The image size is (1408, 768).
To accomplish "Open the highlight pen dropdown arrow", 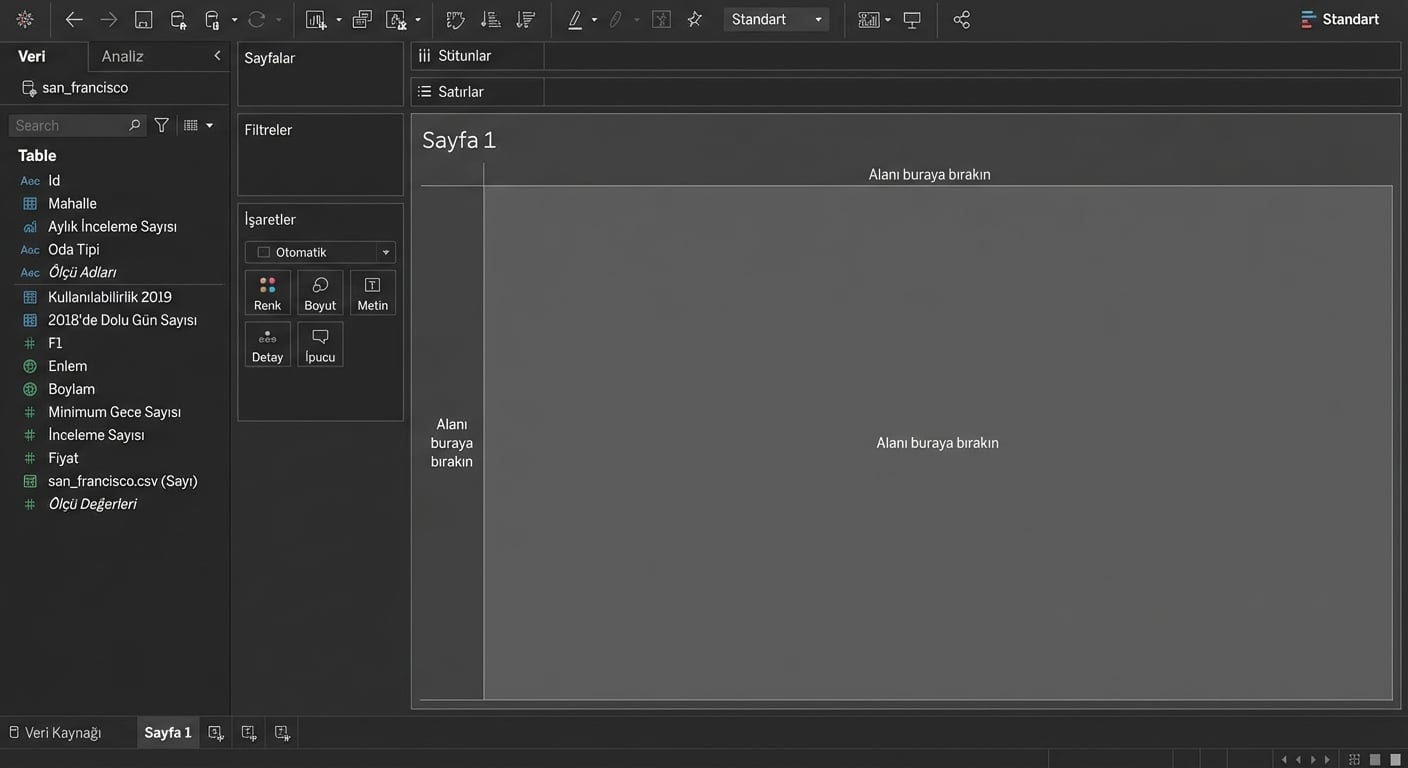I will [594, 20].
